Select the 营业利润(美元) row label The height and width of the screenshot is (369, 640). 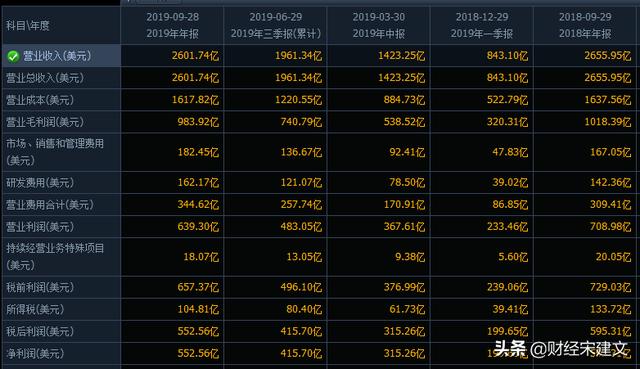pos(40,227)
